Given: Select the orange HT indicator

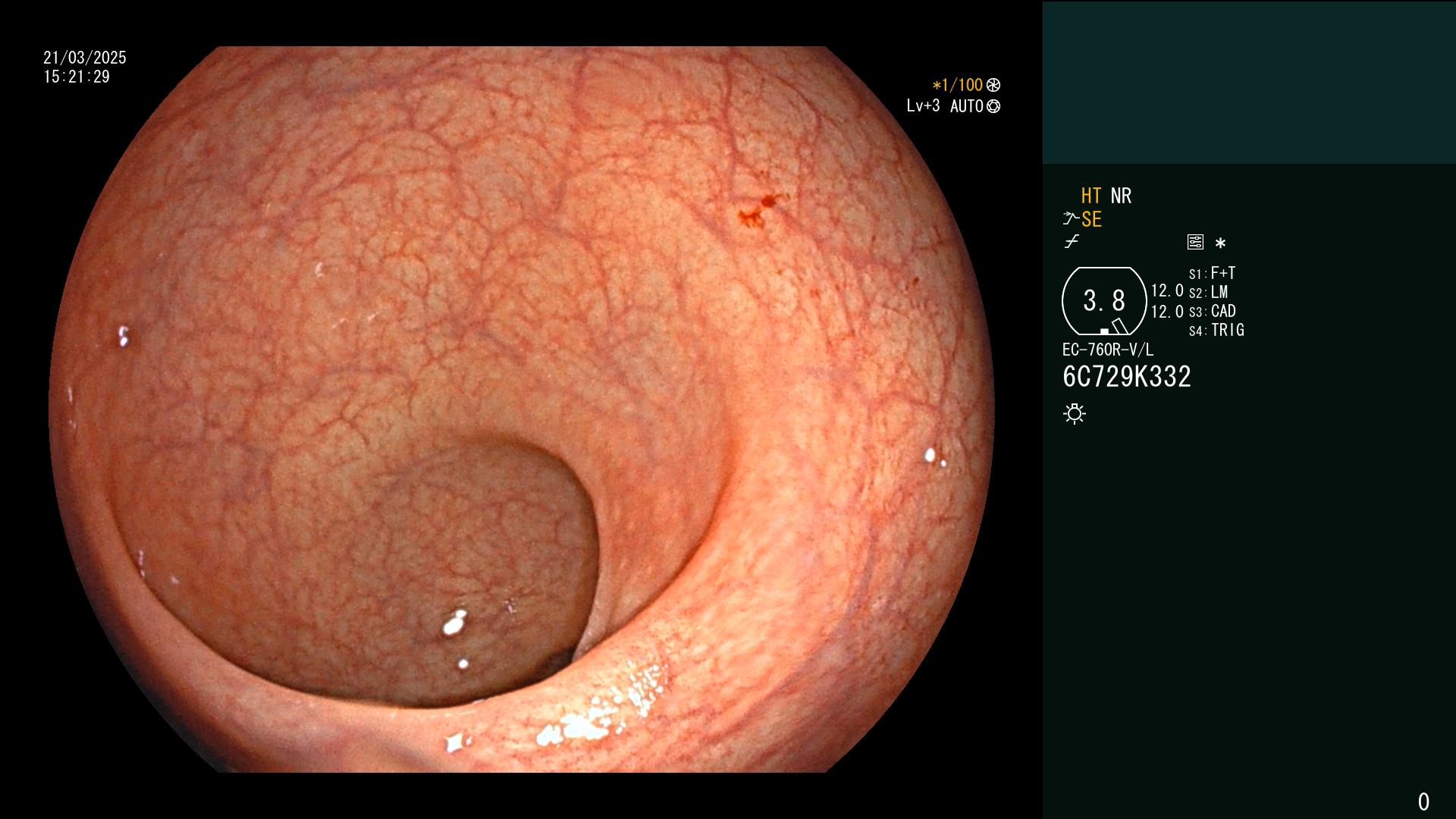Looking at the screenshot, I should pos(1090,196).
